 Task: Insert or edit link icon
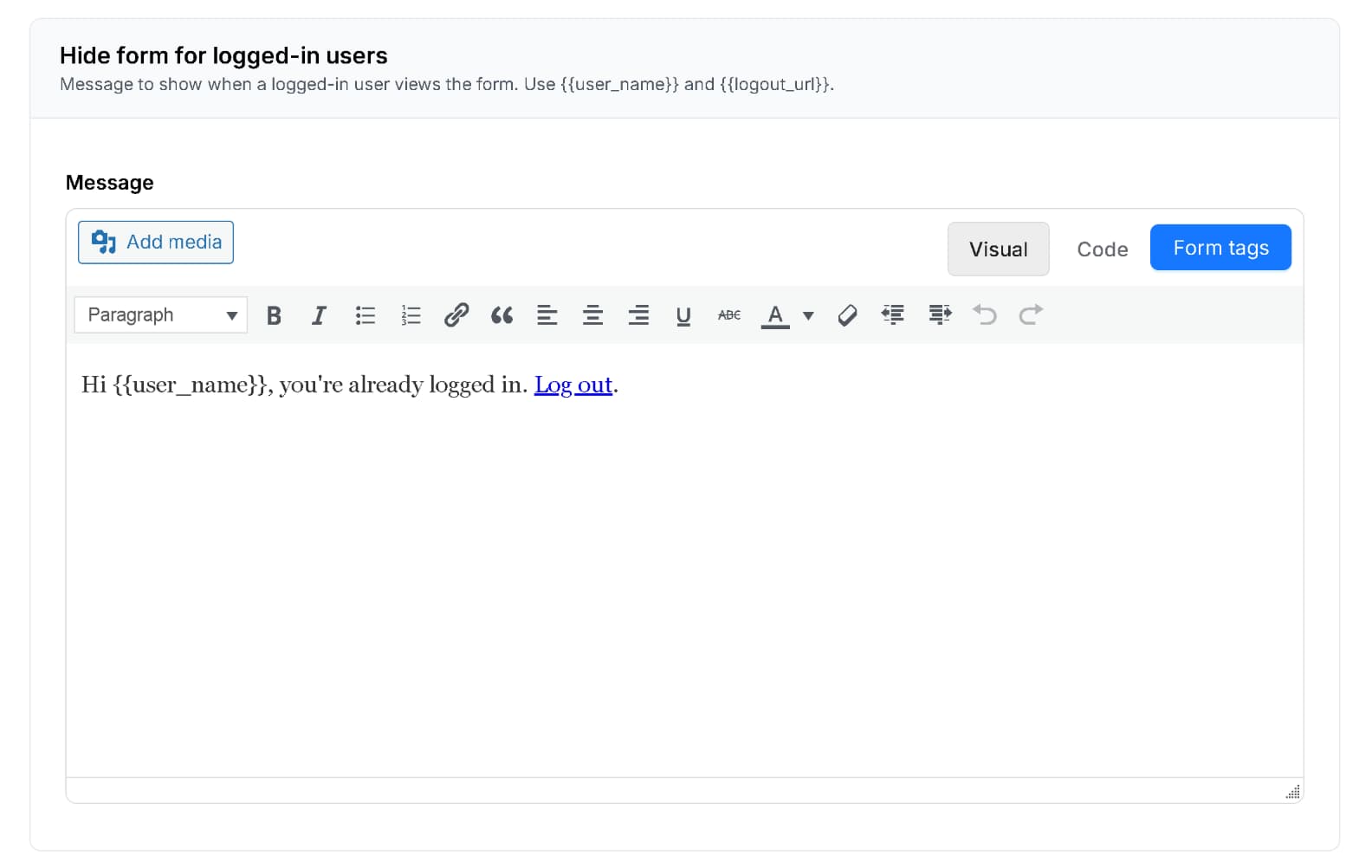click(456, 315)
